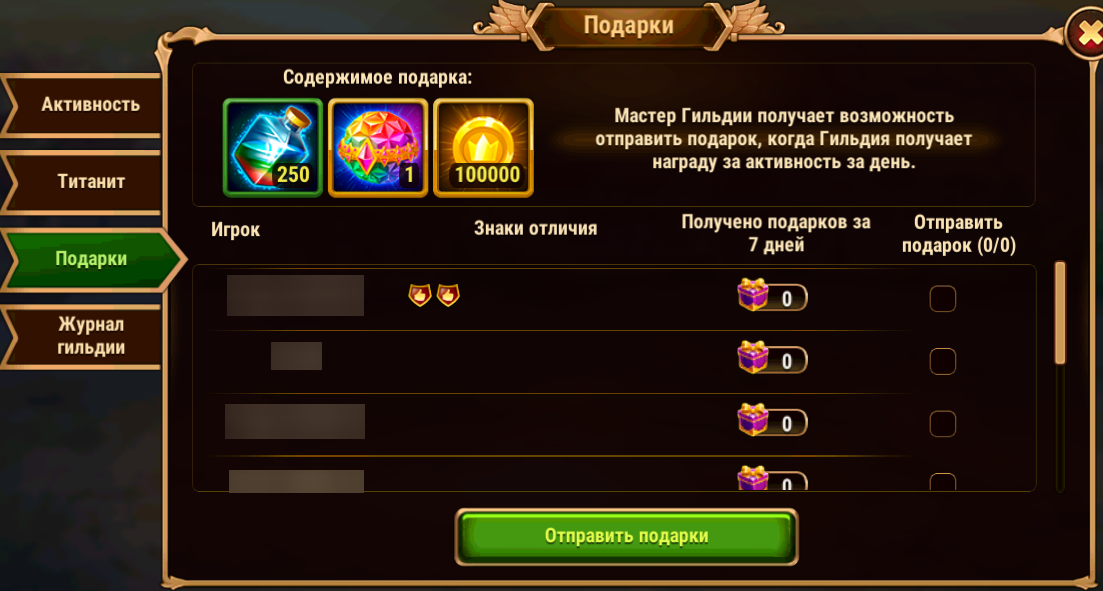Viewport: 1103px width, 591px height.
Task: Click the purple gift box icon in third row
Action: pos(753,420)
